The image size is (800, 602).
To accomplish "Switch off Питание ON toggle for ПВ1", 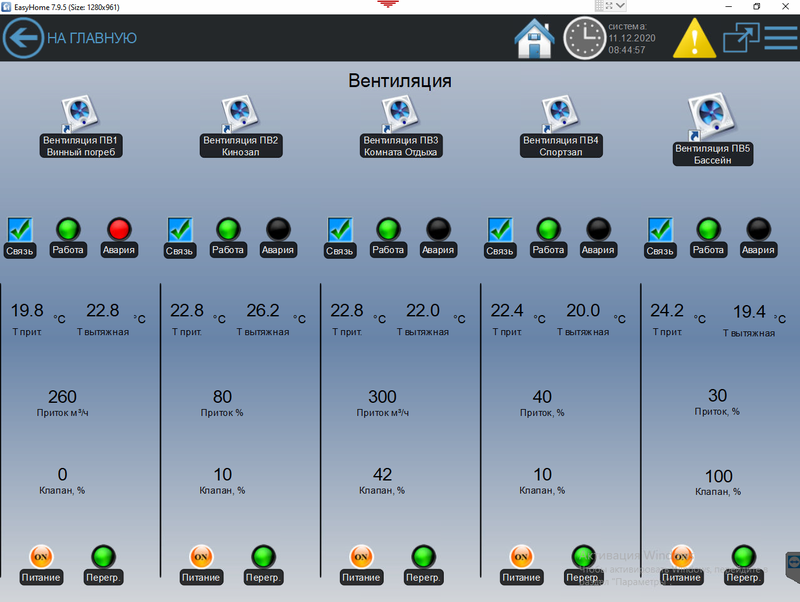I will [x=41, y=556].
